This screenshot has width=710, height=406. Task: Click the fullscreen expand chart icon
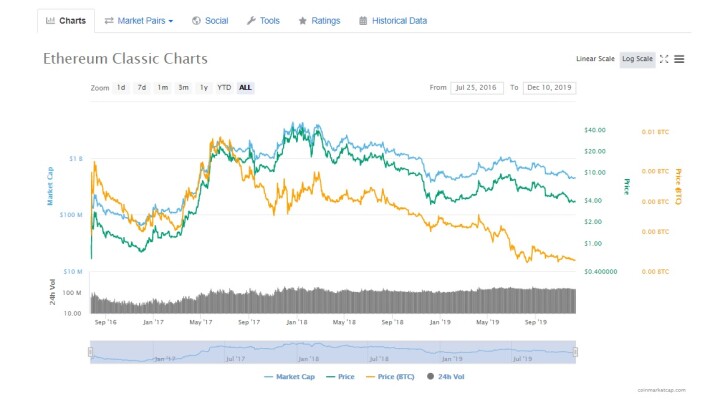(664, 59)
